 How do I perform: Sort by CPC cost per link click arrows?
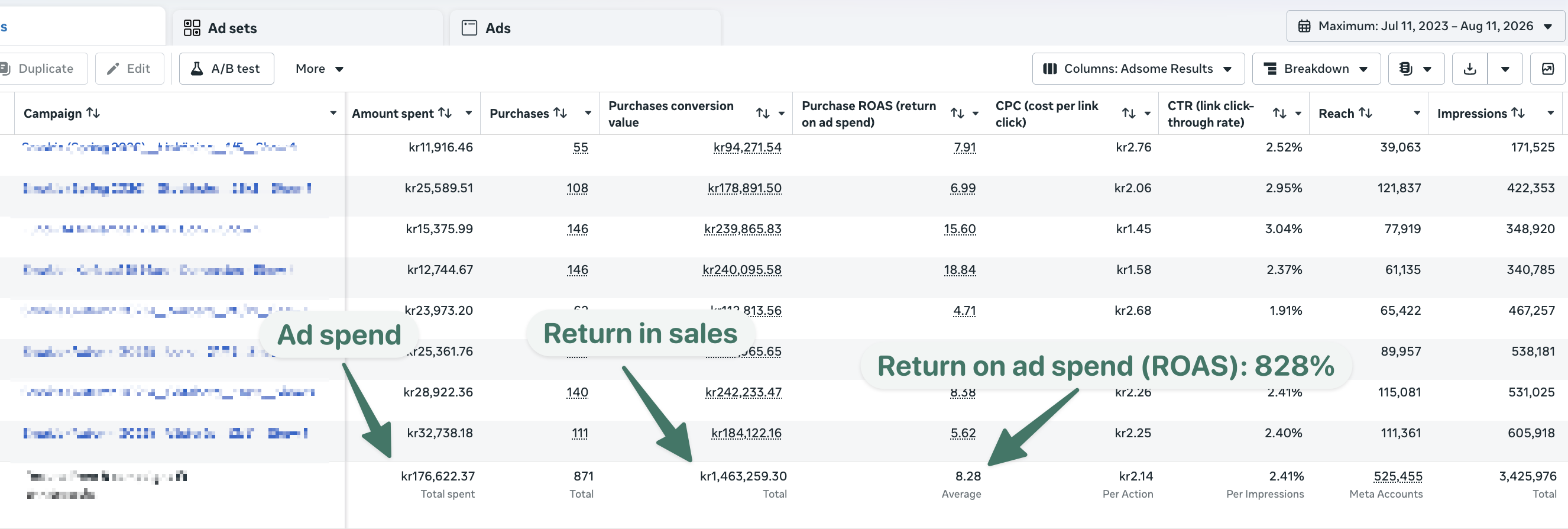1129,114
